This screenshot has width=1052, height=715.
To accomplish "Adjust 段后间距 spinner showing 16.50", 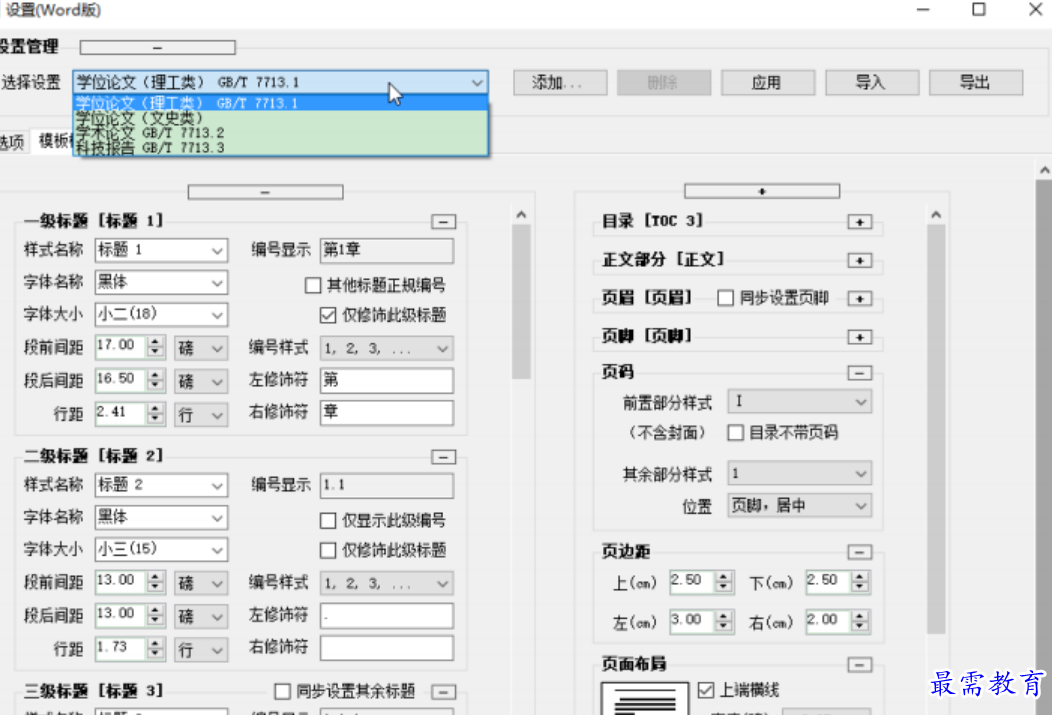I will point(155,380).
